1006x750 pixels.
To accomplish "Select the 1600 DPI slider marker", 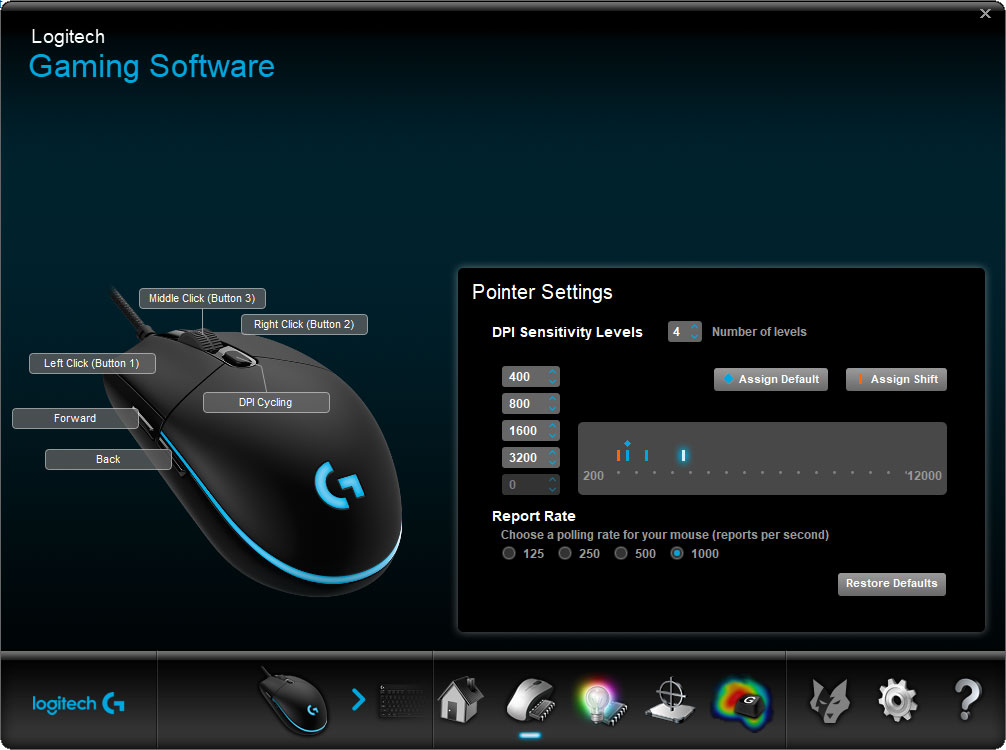I will click(x=646, y=456).
